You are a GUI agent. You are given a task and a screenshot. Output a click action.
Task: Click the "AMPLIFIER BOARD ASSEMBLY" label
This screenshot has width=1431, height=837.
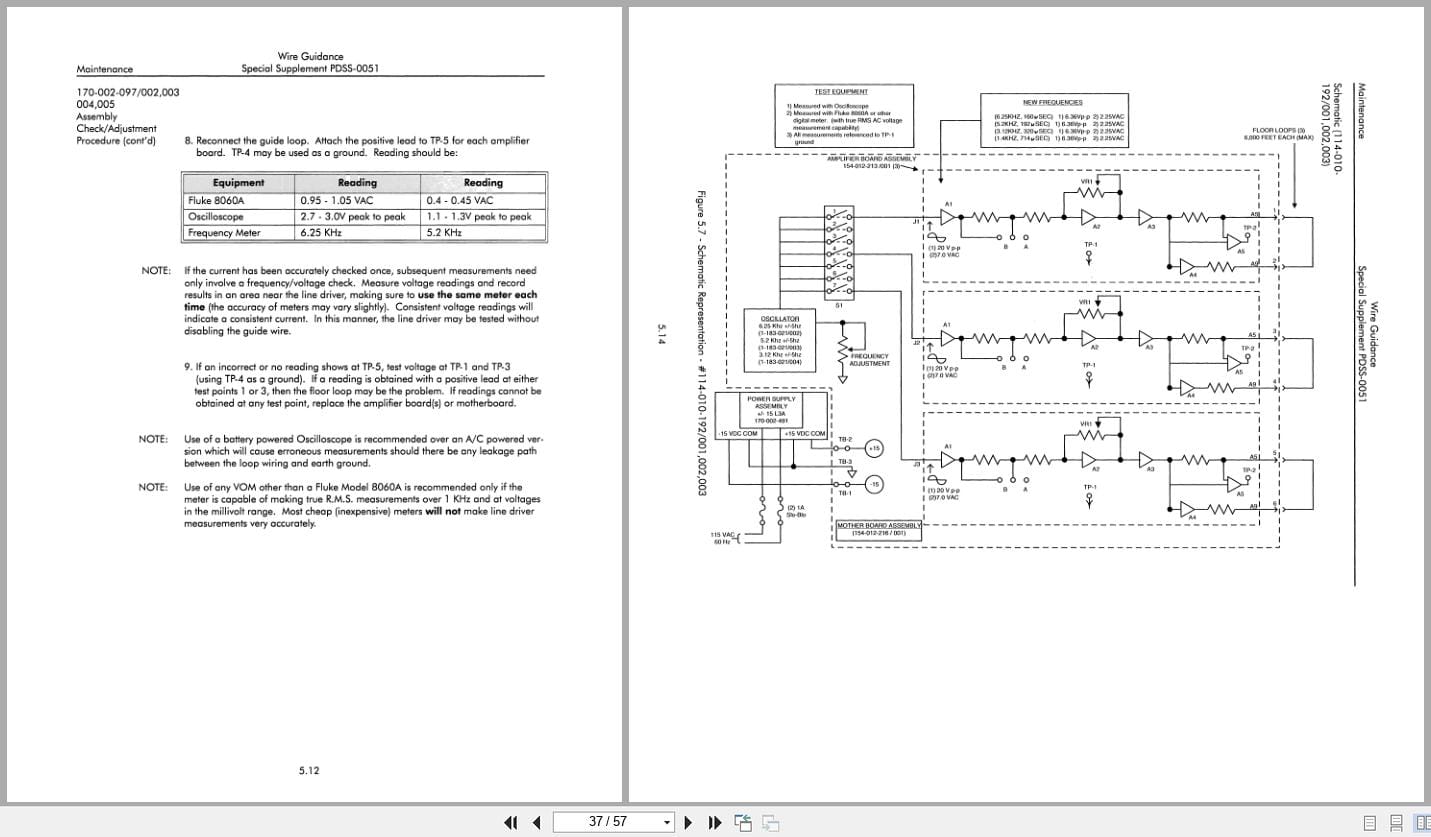point(871,158)
